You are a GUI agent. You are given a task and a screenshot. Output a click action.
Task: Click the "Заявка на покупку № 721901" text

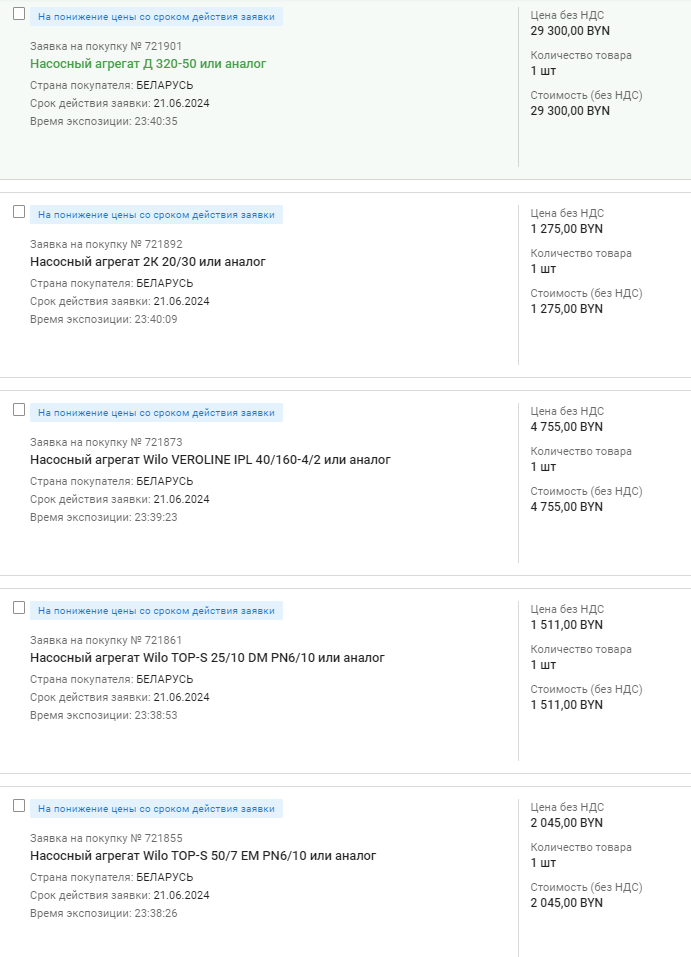click(x=106, y=46)
